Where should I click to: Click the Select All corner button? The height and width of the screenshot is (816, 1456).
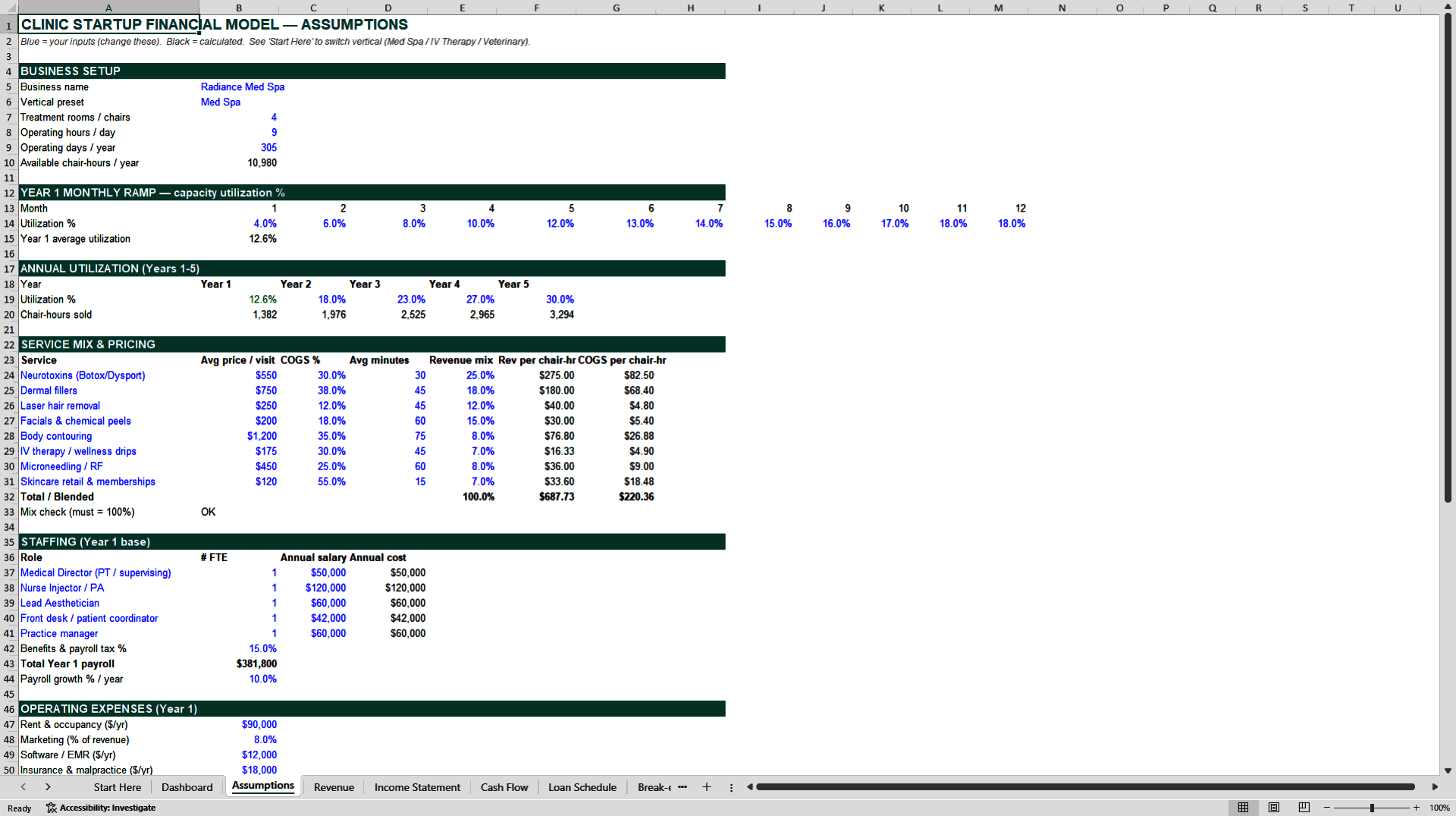tap(9, 8)
